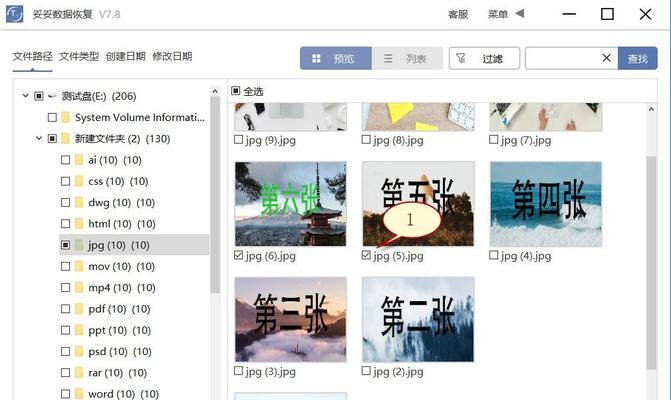Click folder icon of mp4 (10)
Image resolution: width=671 pixels, height=400 pixels.
(79, 287)
